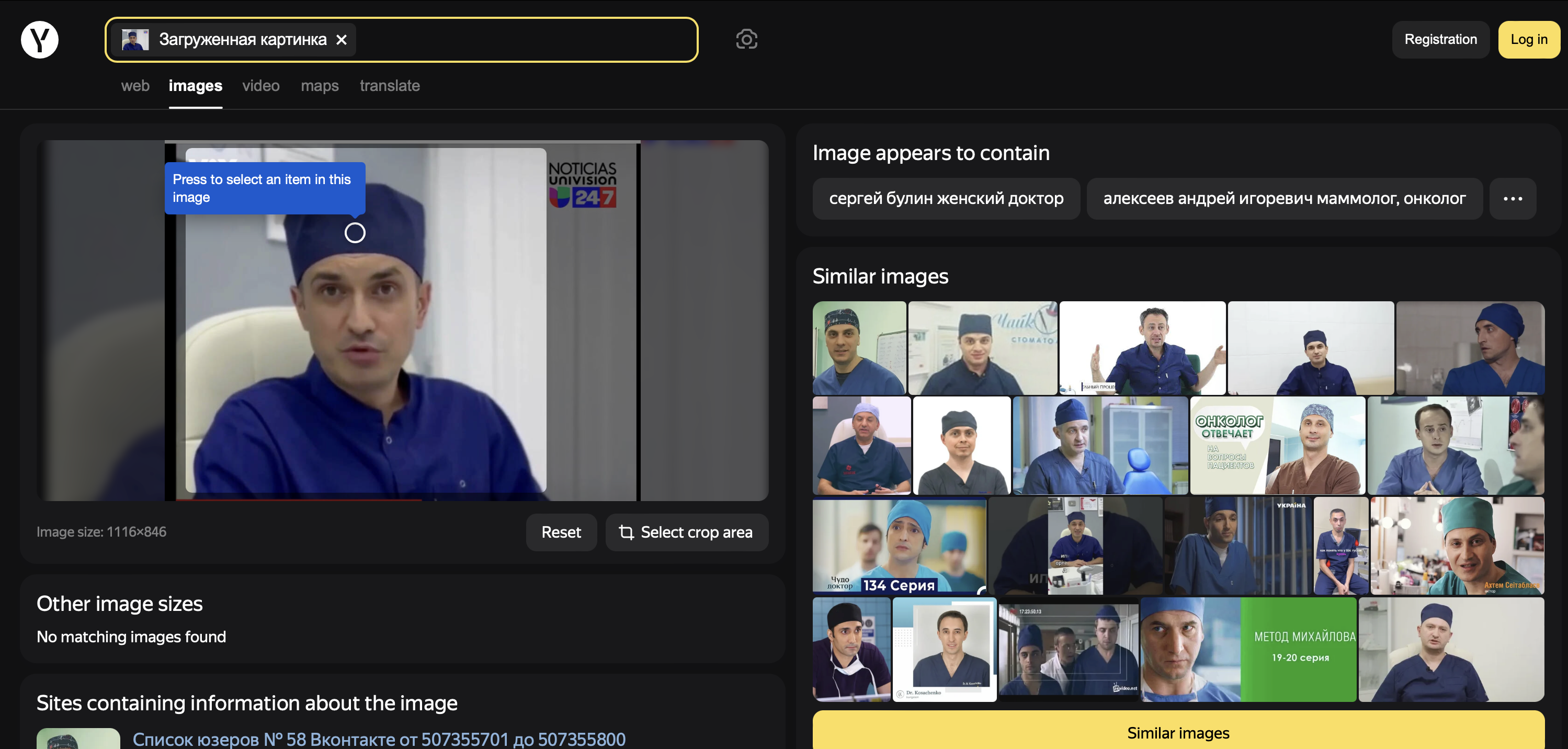Click the uploaded picture thumbnail in search bar
This screenshot has width=1568, height=749.
pos(135,40)
